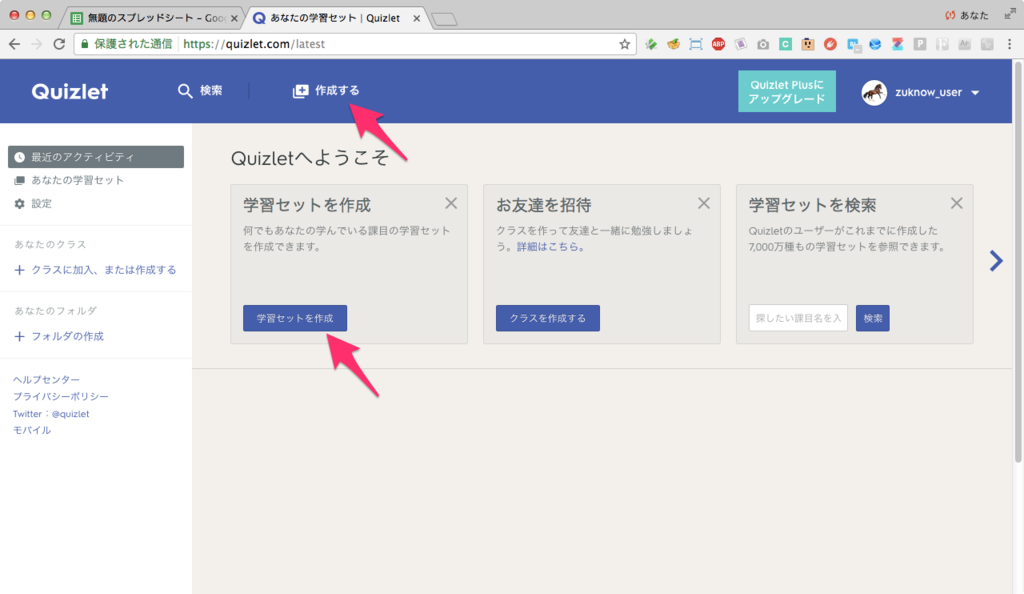The image size is (1024, 594).
Task: Click the plus icon beside フォルダの作成
Action: (x=20, y=336)
